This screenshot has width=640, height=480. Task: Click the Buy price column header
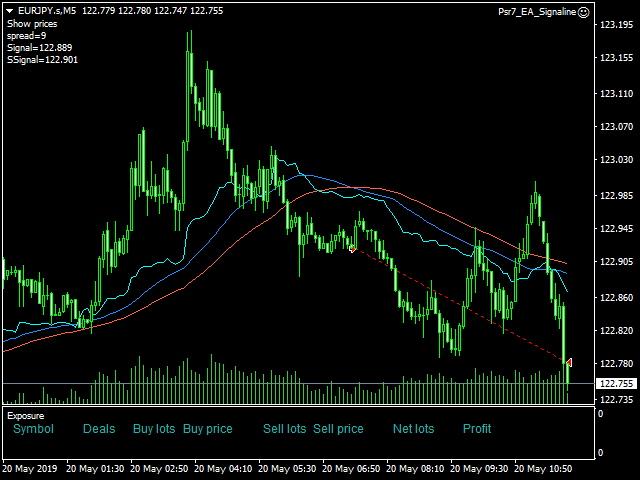(207, 429)
